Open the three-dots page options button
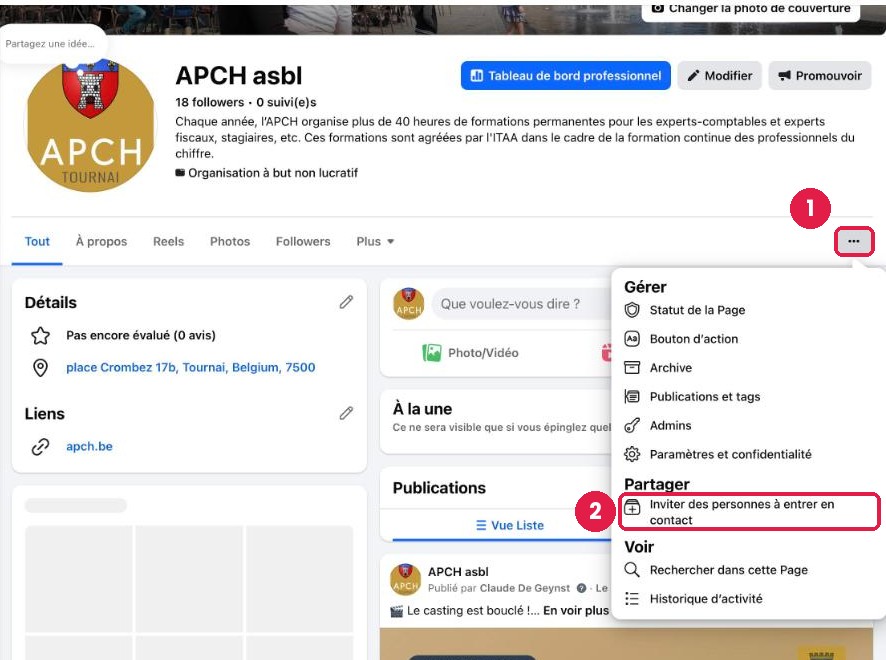The height and width of the screenshot is (660, 886). click(x=853, y=241)
